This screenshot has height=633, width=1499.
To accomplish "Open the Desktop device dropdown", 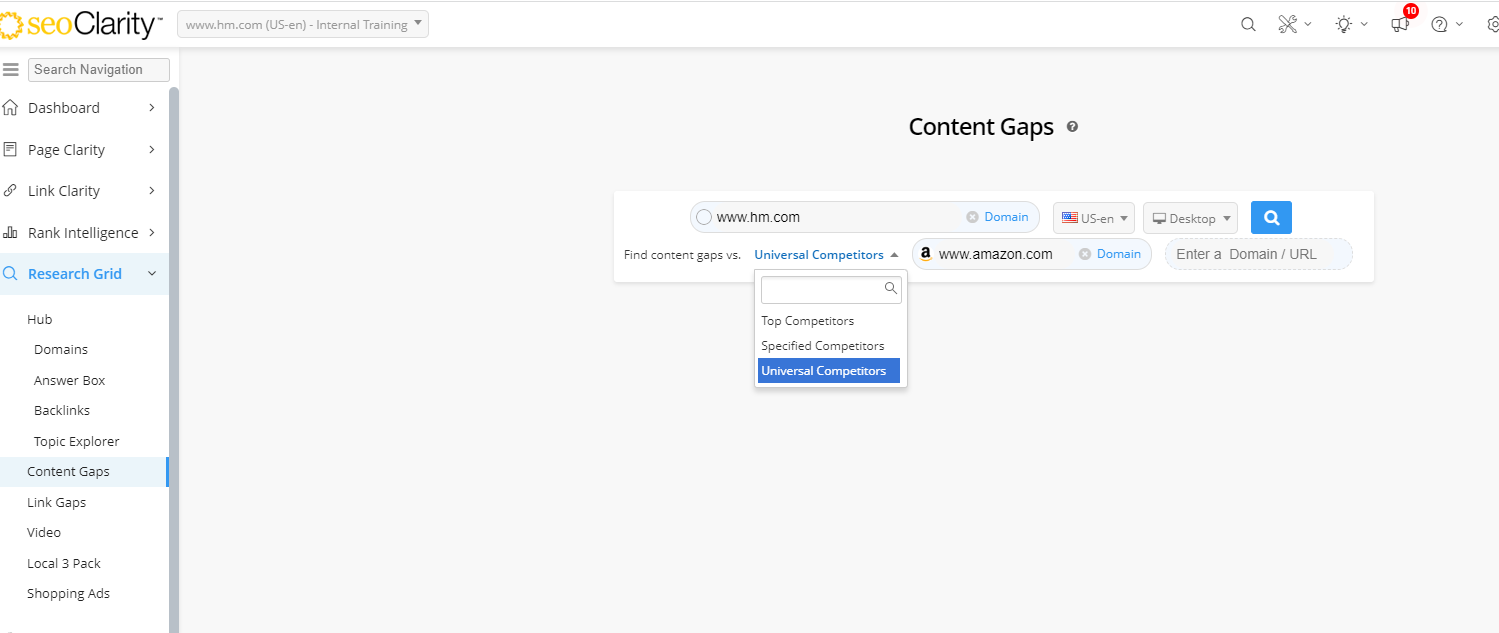I will [x=1190, y=218].
